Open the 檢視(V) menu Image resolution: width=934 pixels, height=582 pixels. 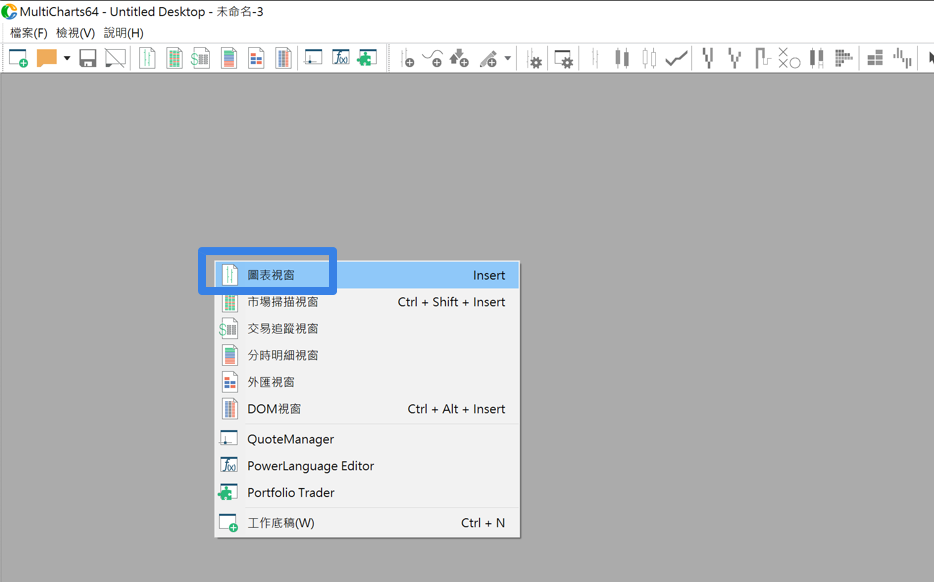click(76, 33)
